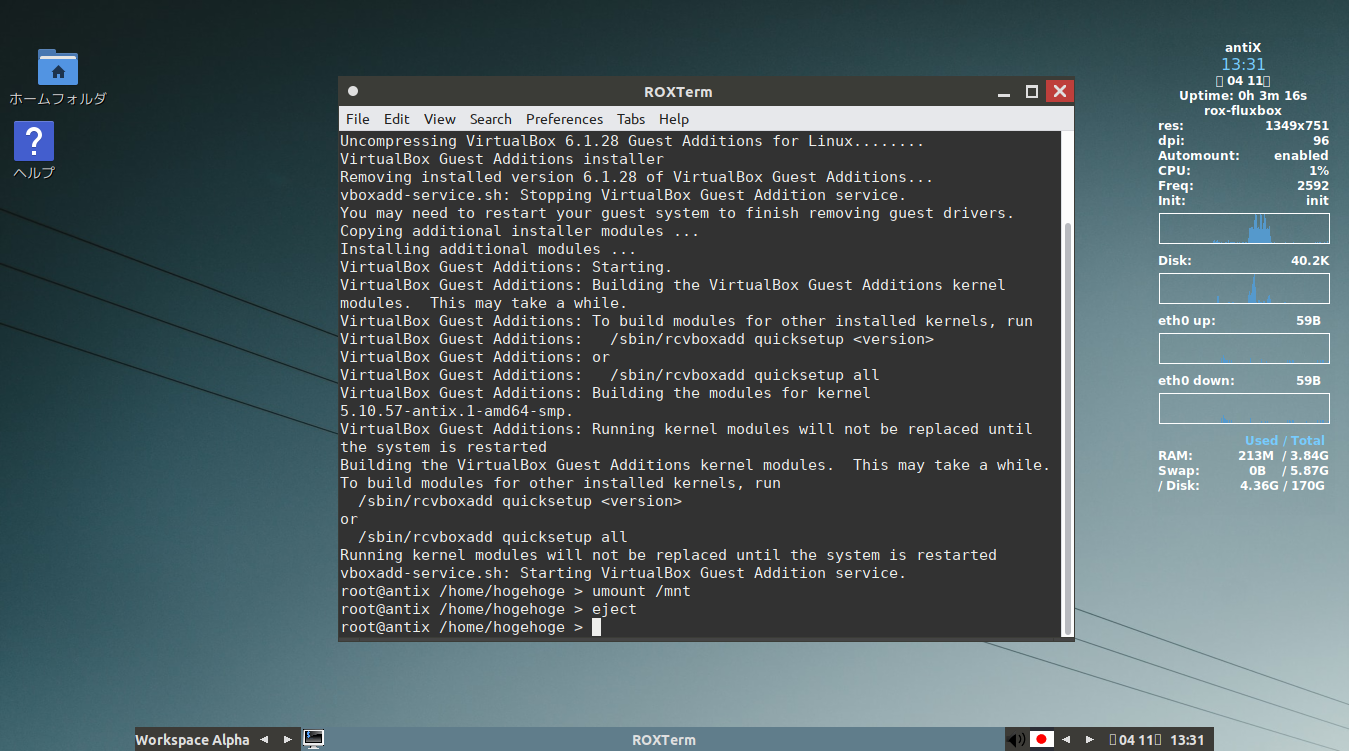
Task: Switch to previous workspace with left arrow
Action: 264,740
